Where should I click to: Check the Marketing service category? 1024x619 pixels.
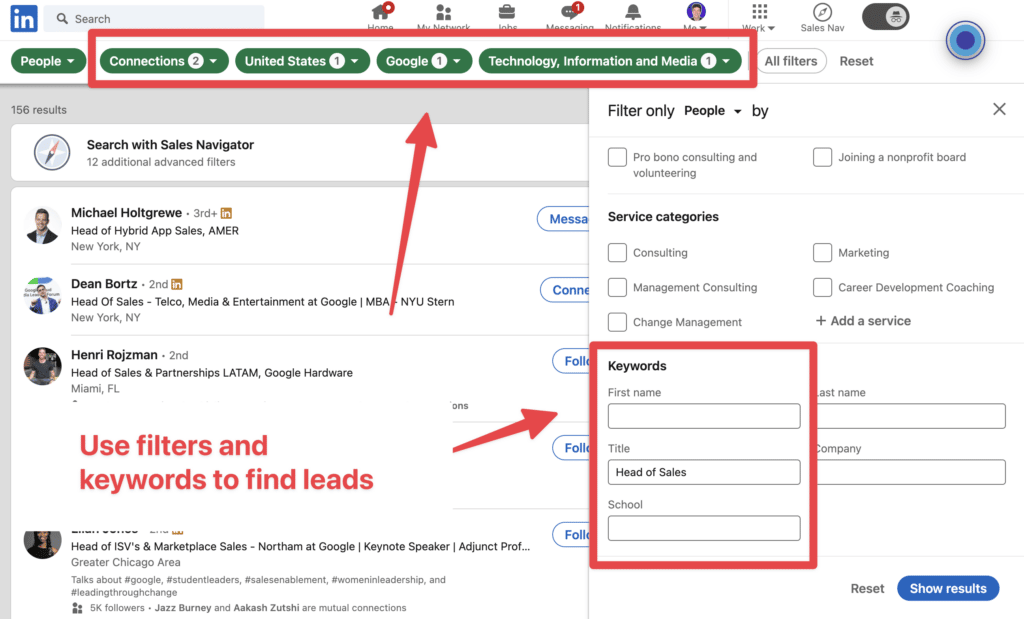tap(822, 253)
